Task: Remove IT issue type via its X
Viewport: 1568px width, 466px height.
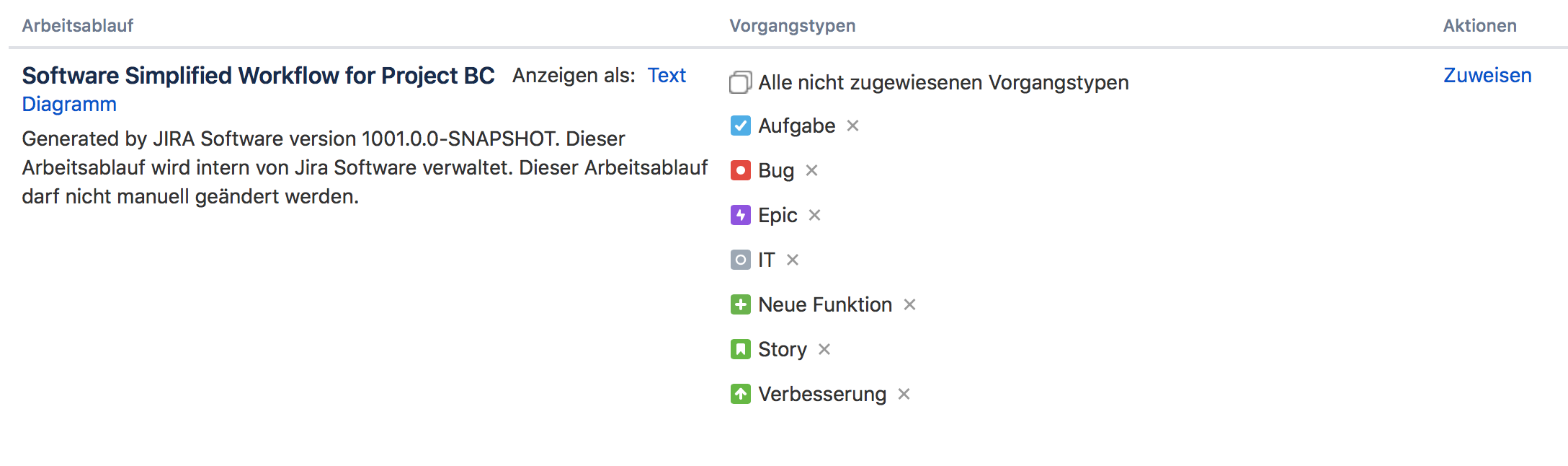Action: (792, 260)
